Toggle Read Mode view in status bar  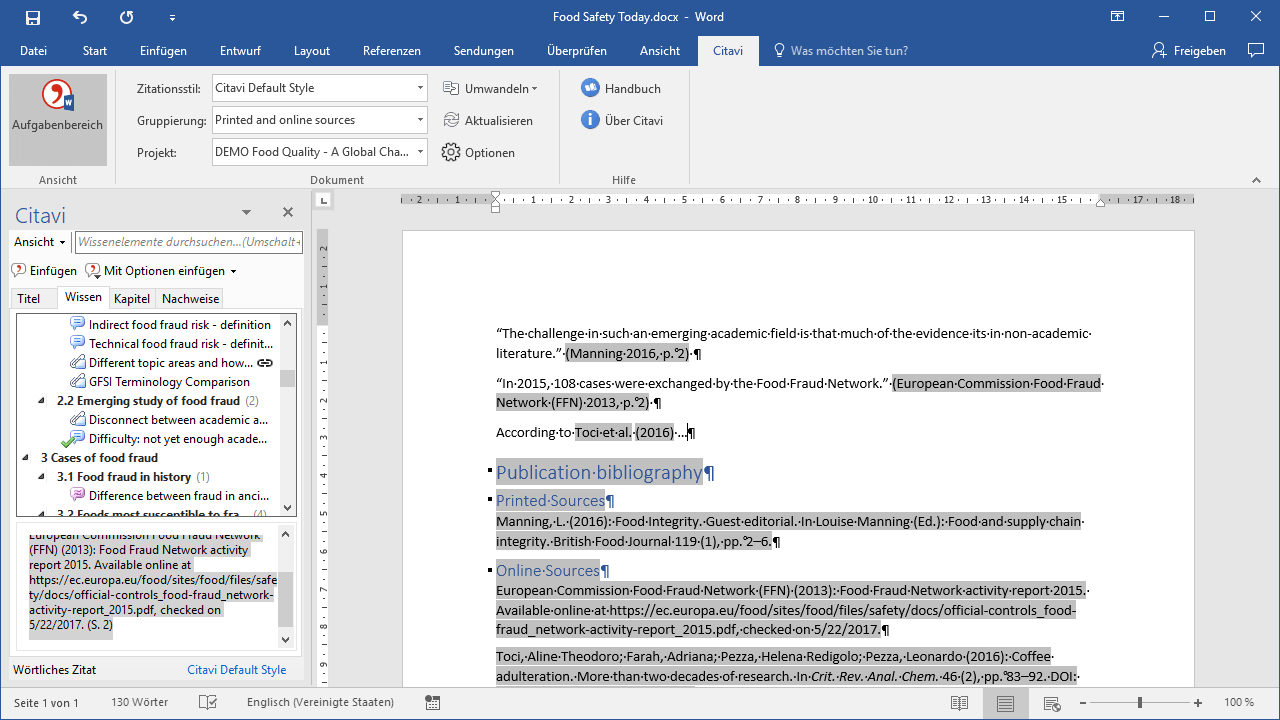point(959,703)
